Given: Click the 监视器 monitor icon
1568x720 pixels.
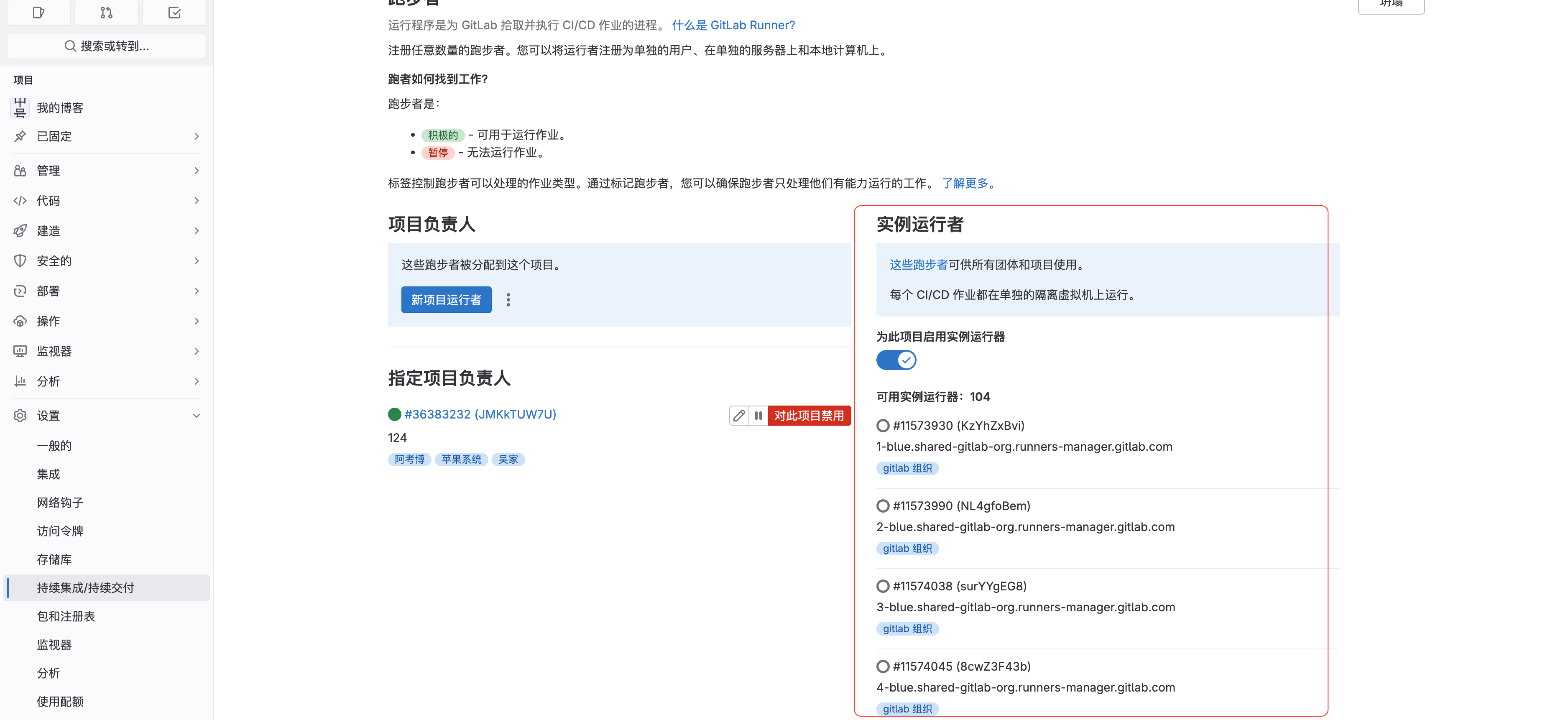Looking at the screenshot, I should tap(20, 351).
